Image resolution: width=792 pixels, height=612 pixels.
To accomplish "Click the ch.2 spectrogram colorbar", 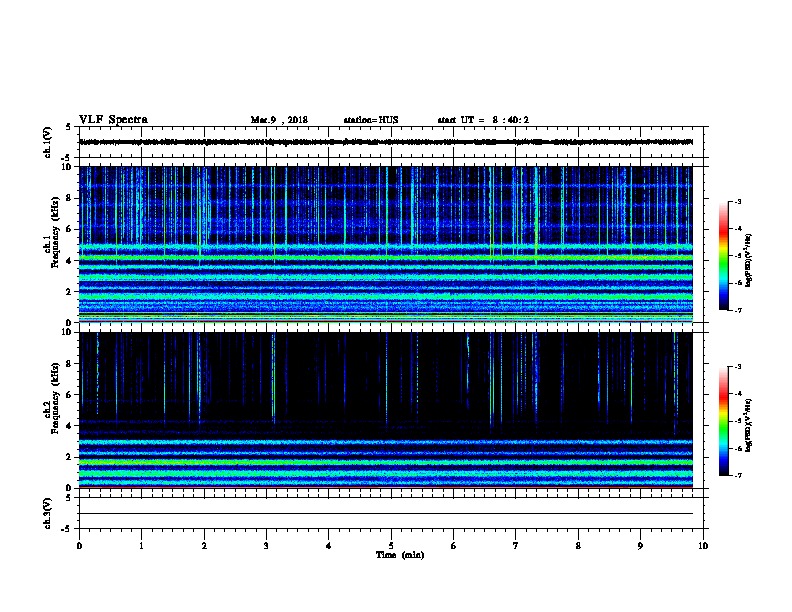I will click(723, 421).
